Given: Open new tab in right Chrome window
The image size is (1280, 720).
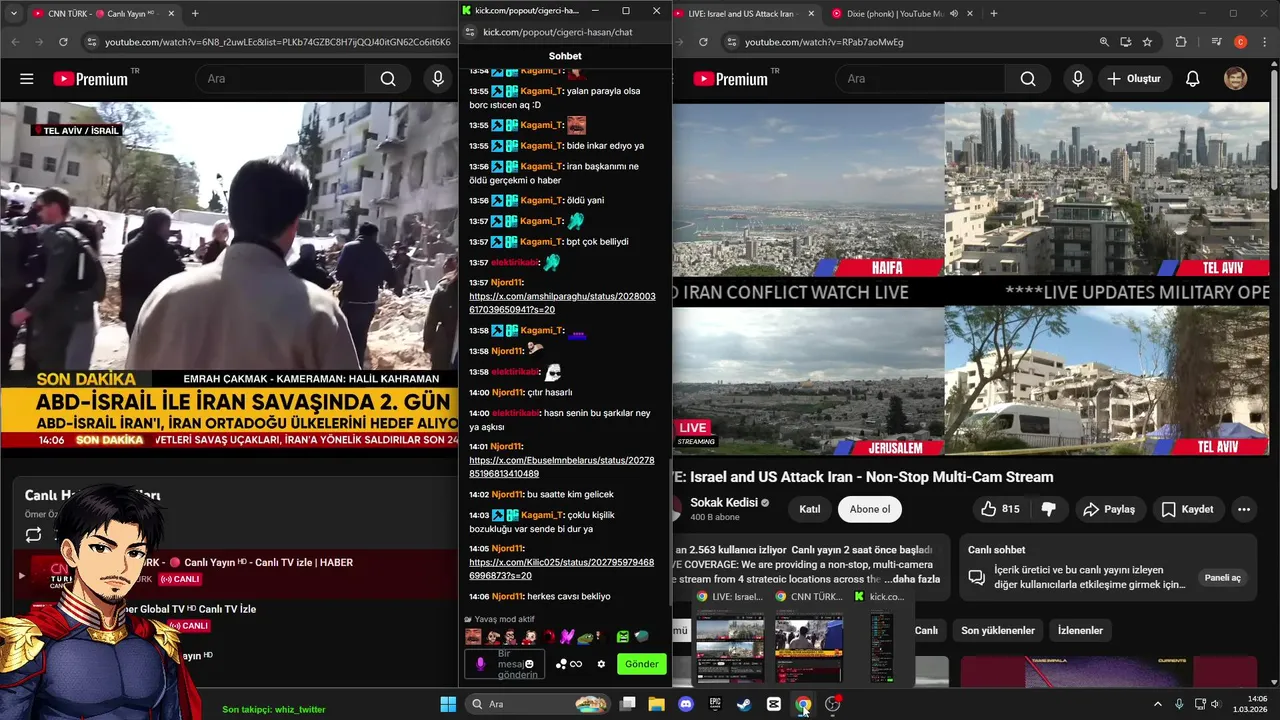Looking at the screenshot, I should tap(994, 14).
